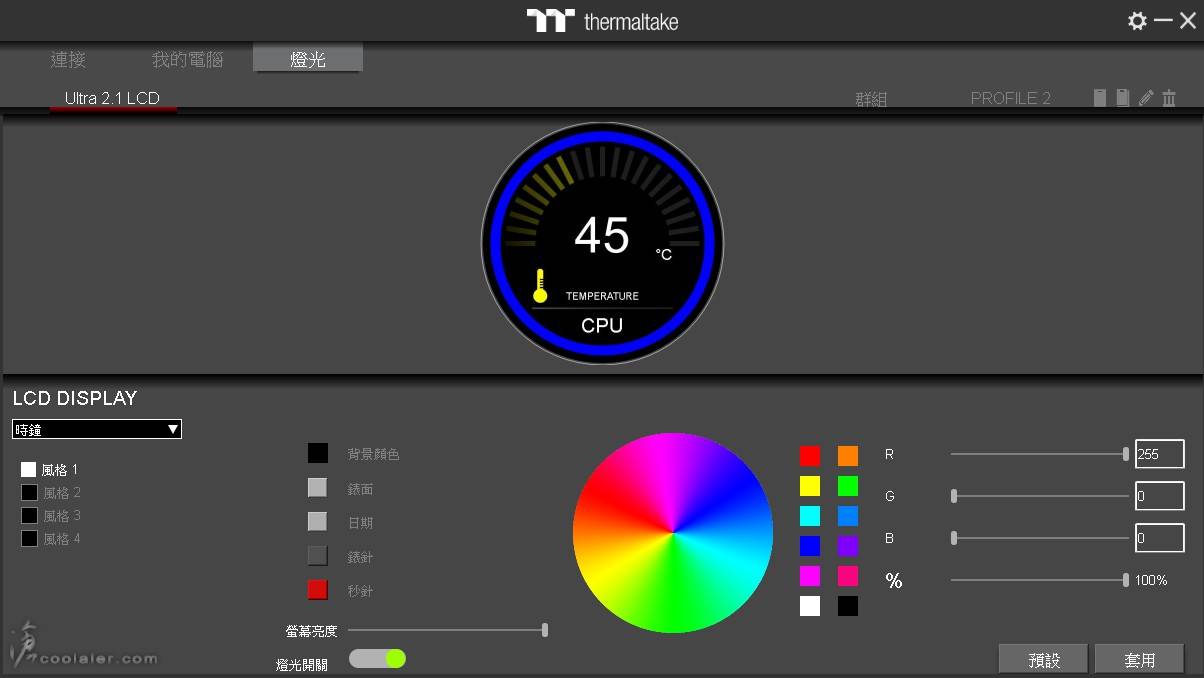This screenshot has width=1204, height=678.
Task: Click the 套用 apply button
Action: pos(1139,659)
